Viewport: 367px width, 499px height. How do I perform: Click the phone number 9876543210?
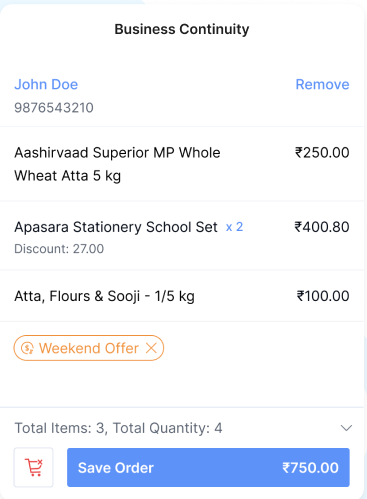click(54, 108)
